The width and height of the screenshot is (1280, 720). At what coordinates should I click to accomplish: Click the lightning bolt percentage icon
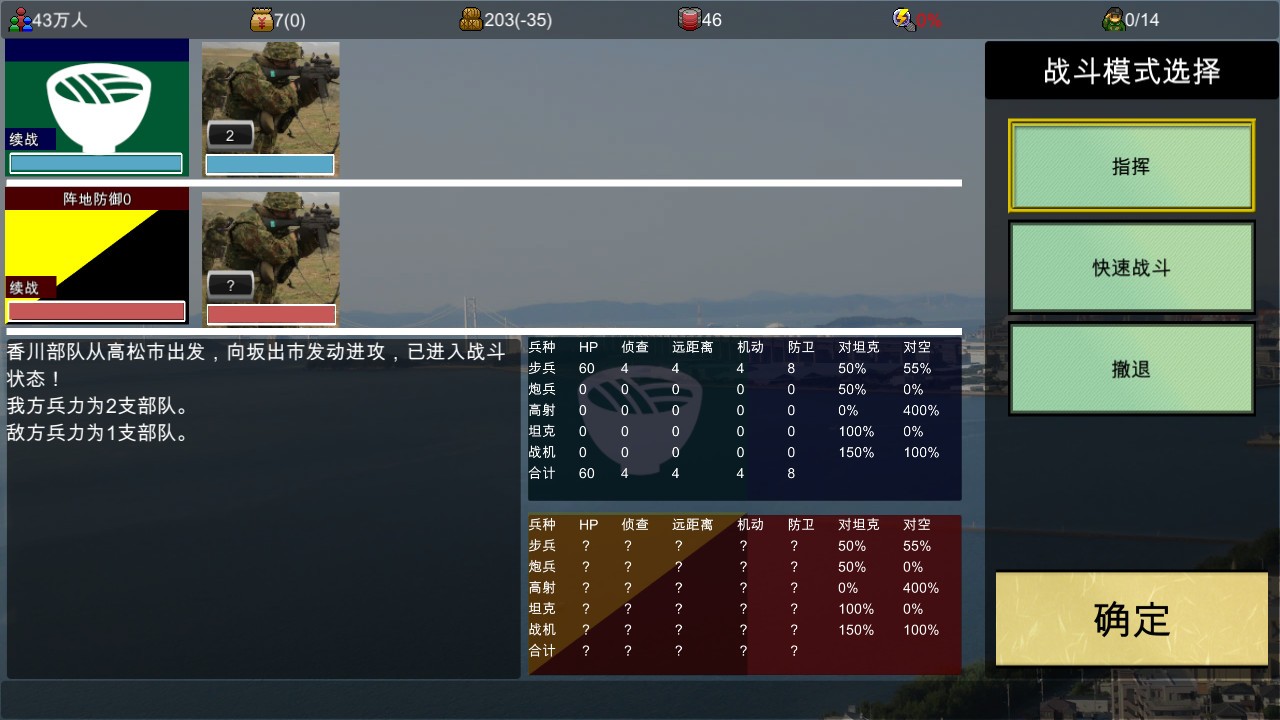pos(903,19)
